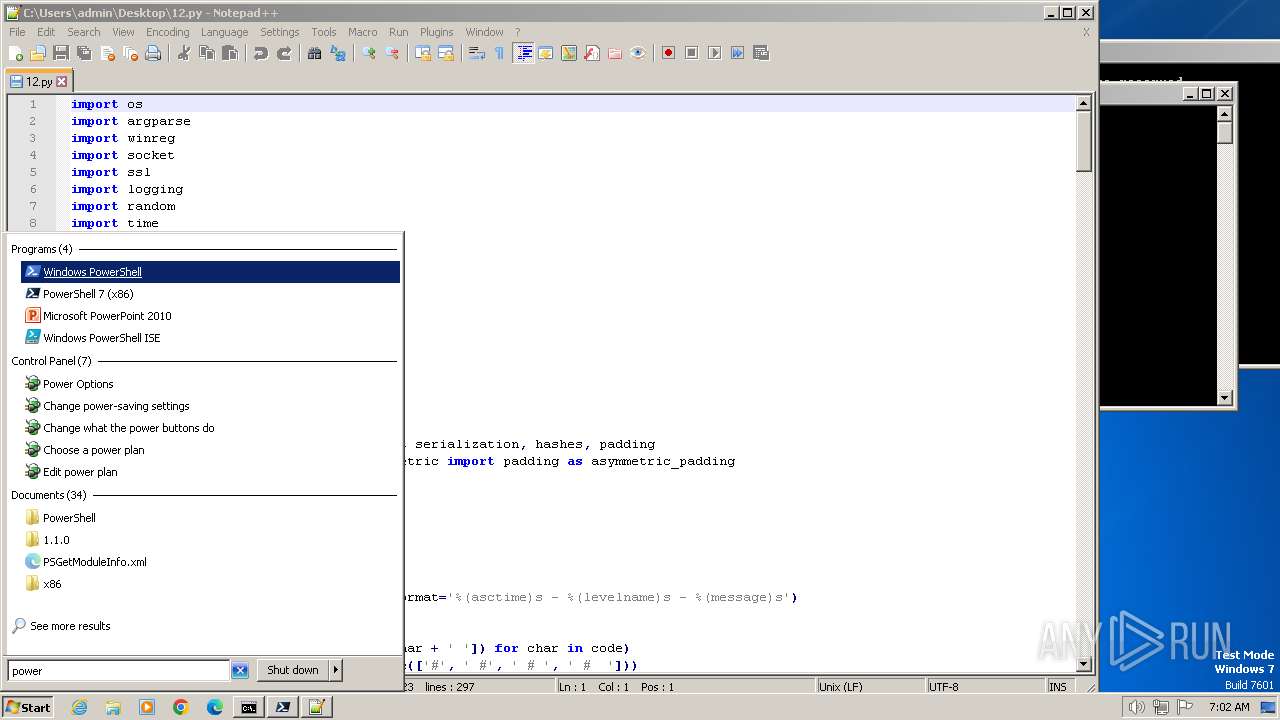This screenshot has height=720, width=1280.
Task: Click the Save toolbar icon
Action: point(61,53)
